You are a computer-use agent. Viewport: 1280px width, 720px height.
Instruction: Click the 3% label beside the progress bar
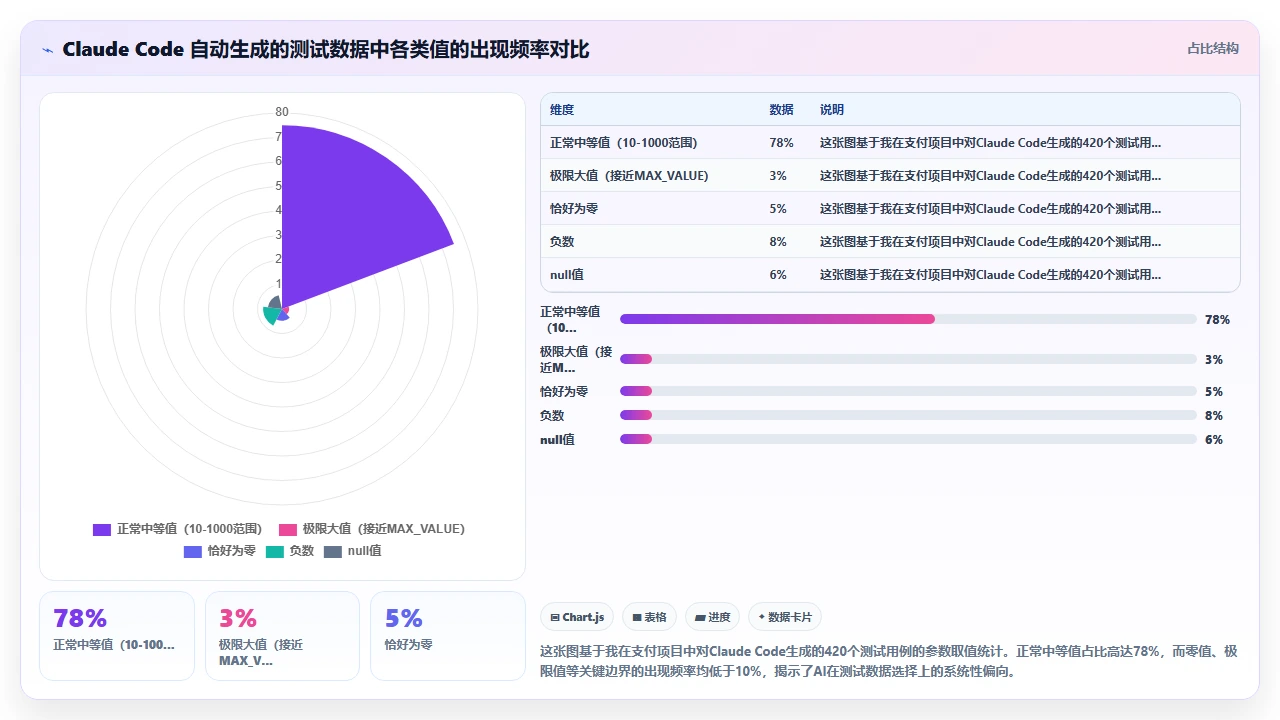[x=1214, y=359]
